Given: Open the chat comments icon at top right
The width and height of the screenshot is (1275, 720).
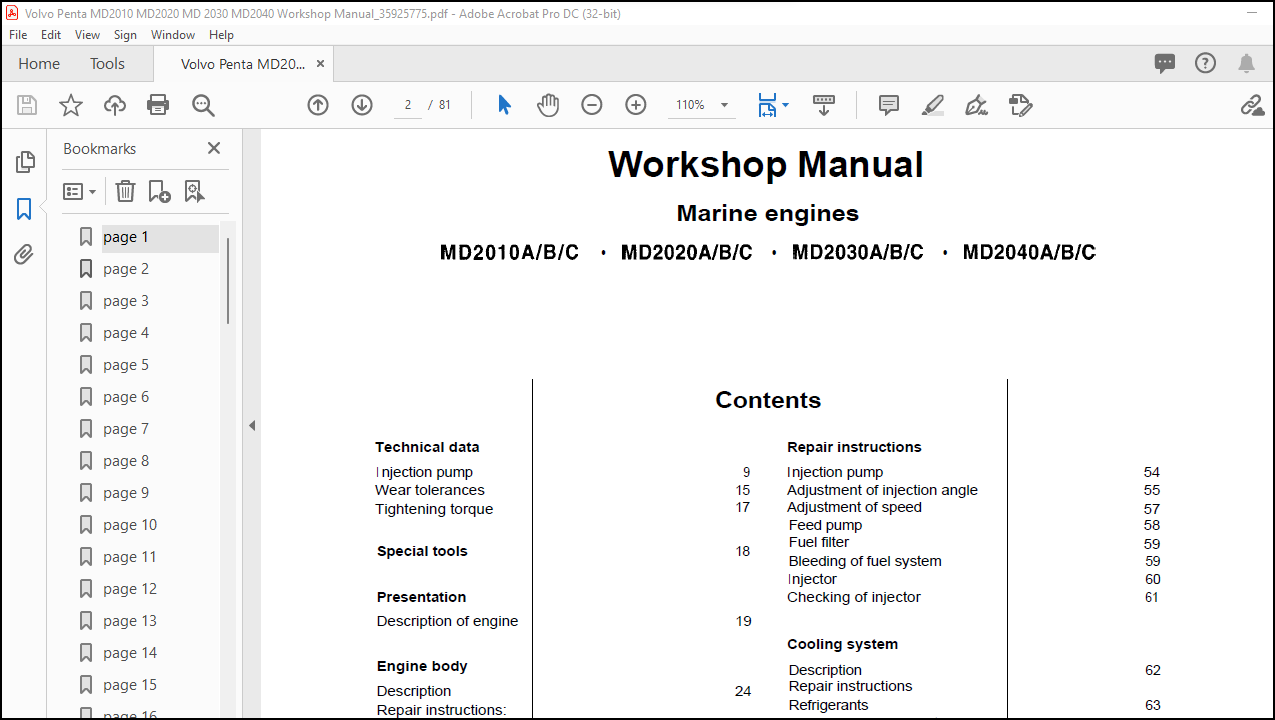Looking at the screenshot, I should tap(1165, 63).
